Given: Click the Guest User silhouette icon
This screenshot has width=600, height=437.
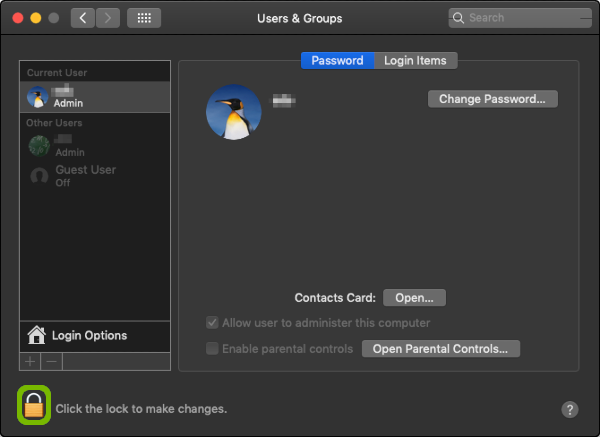Looking at the screenshot, I should [x=39, y=176].
